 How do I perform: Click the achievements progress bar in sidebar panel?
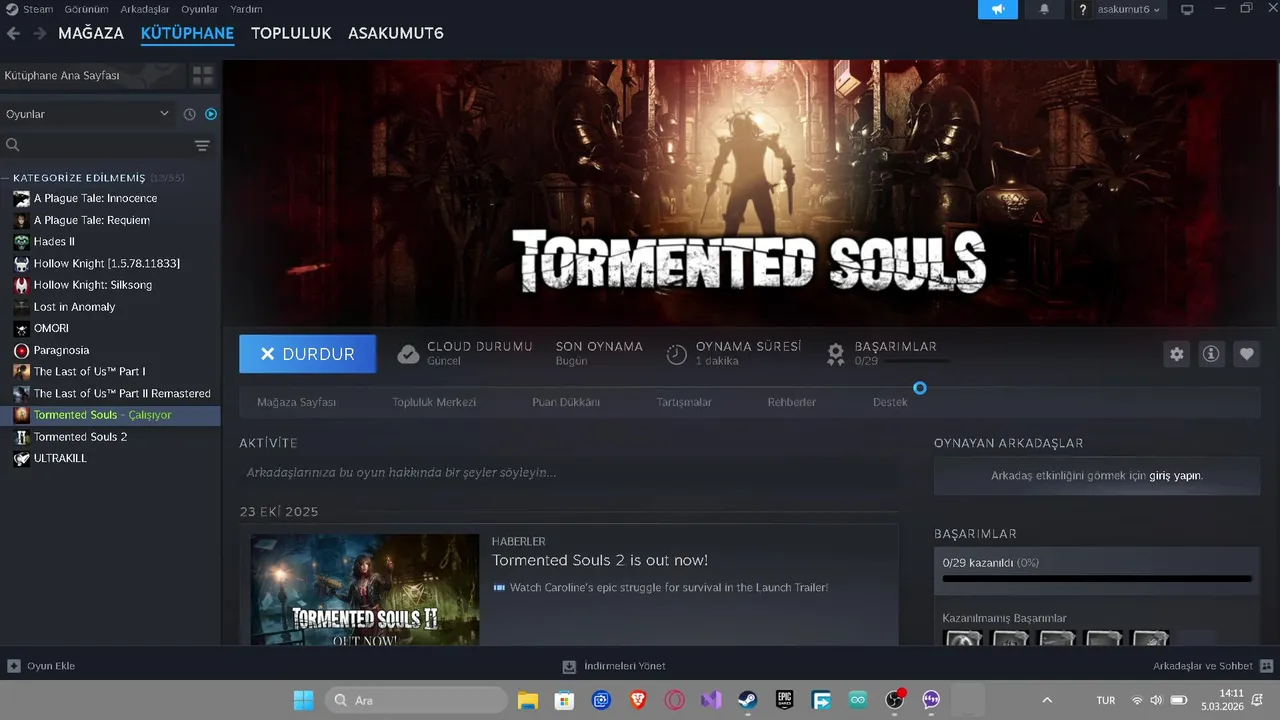click(1097, 578)
